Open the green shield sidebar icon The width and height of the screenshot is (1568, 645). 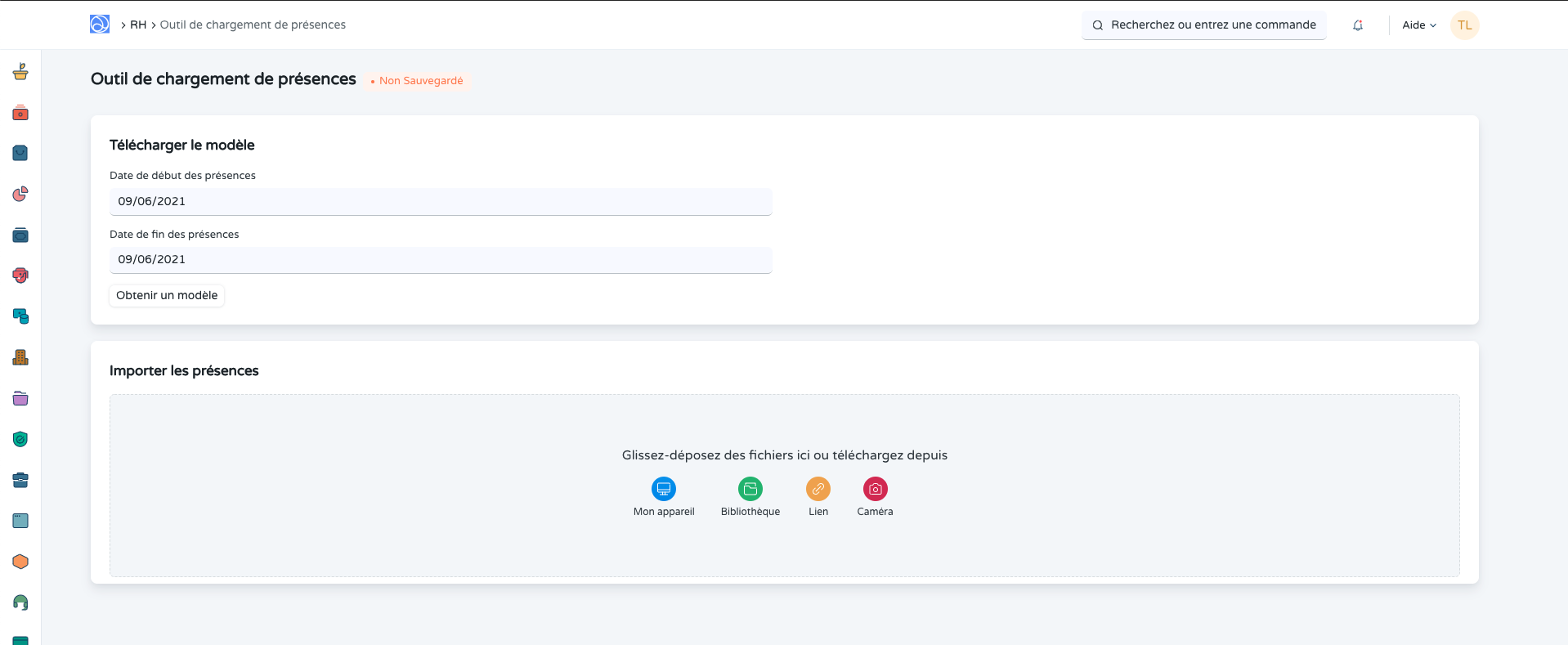coord(20,439)
